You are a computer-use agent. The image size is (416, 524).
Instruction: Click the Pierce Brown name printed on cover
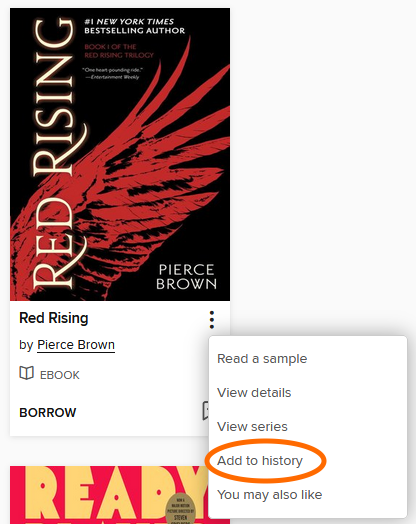[x=186, y=277]
